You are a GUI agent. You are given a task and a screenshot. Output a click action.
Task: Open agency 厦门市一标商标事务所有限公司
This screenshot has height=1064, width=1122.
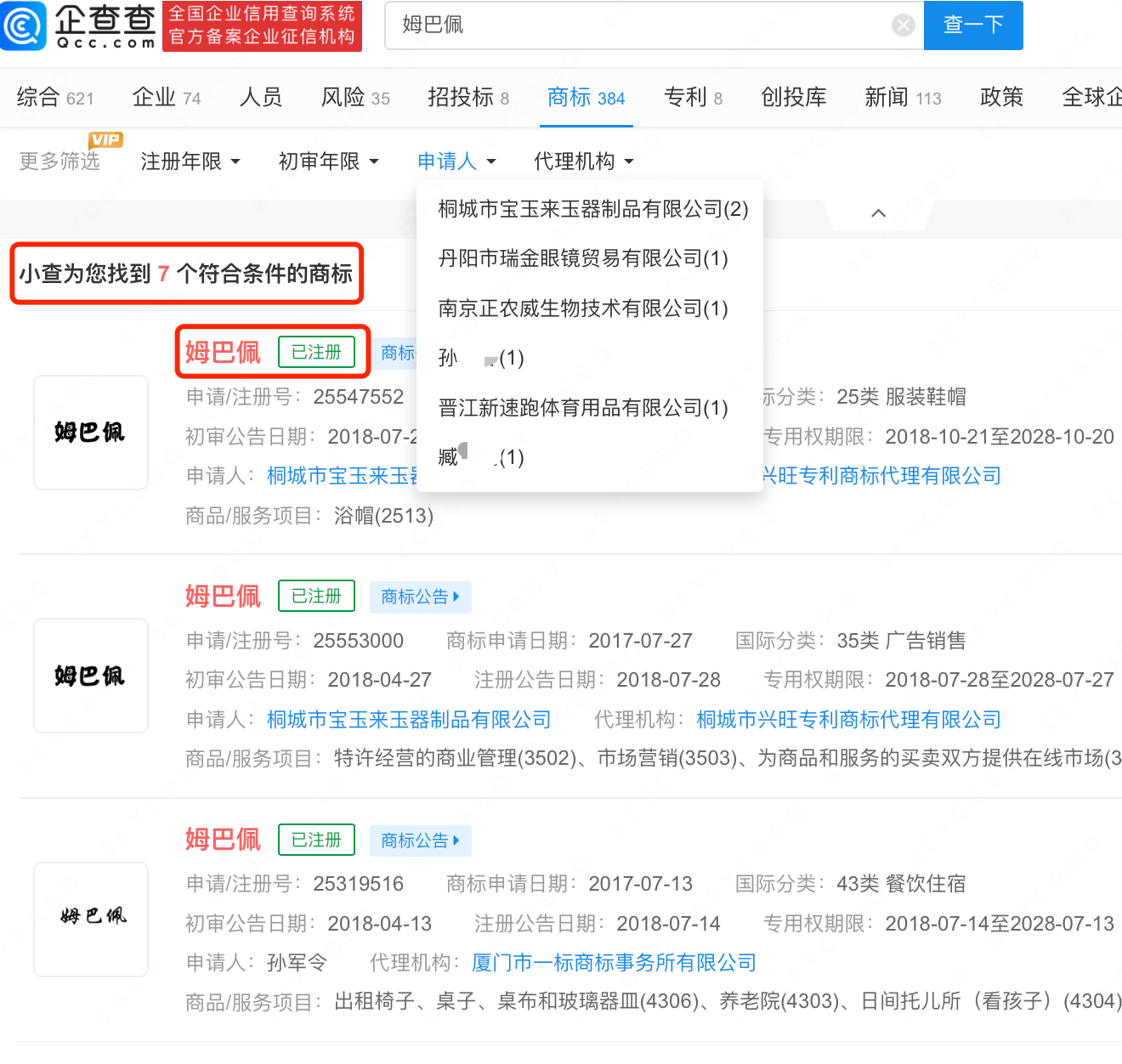tap(614, 963)
